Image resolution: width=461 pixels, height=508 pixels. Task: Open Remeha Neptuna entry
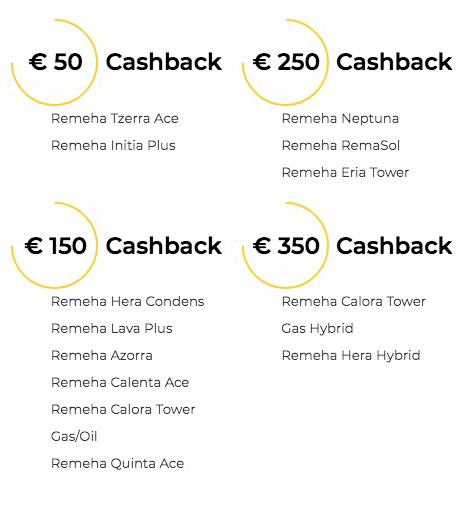coord(340,119)
